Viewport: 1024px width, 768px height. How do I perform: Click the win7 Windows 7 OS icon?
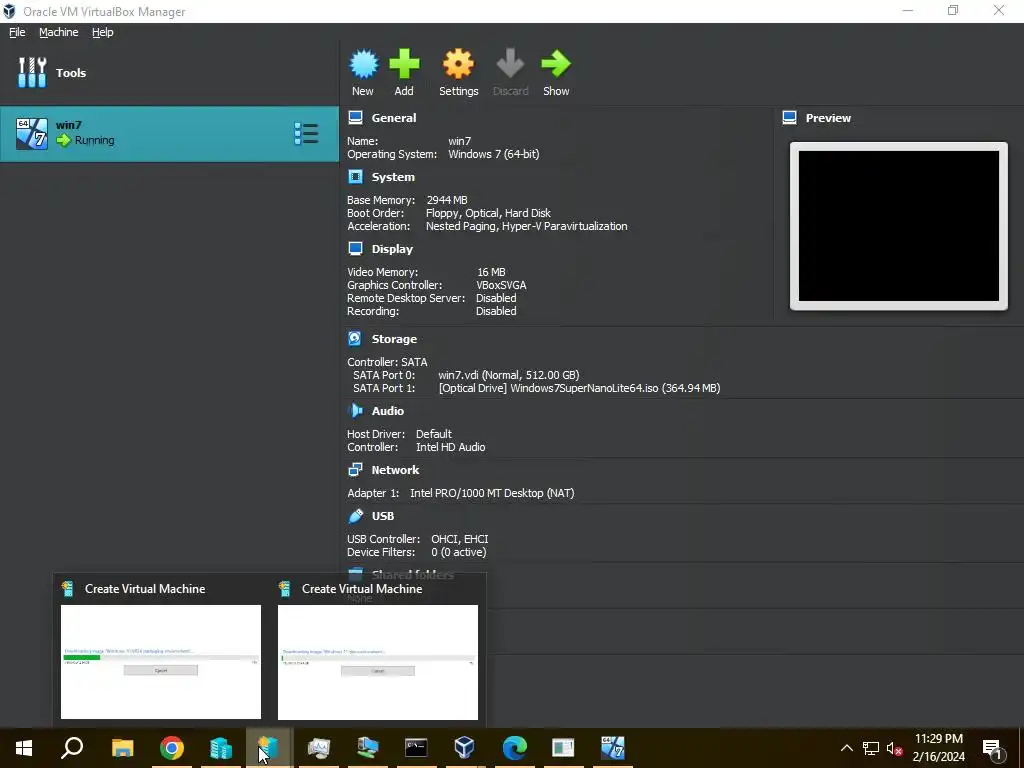pyautogui.click(x=31, y=134)
